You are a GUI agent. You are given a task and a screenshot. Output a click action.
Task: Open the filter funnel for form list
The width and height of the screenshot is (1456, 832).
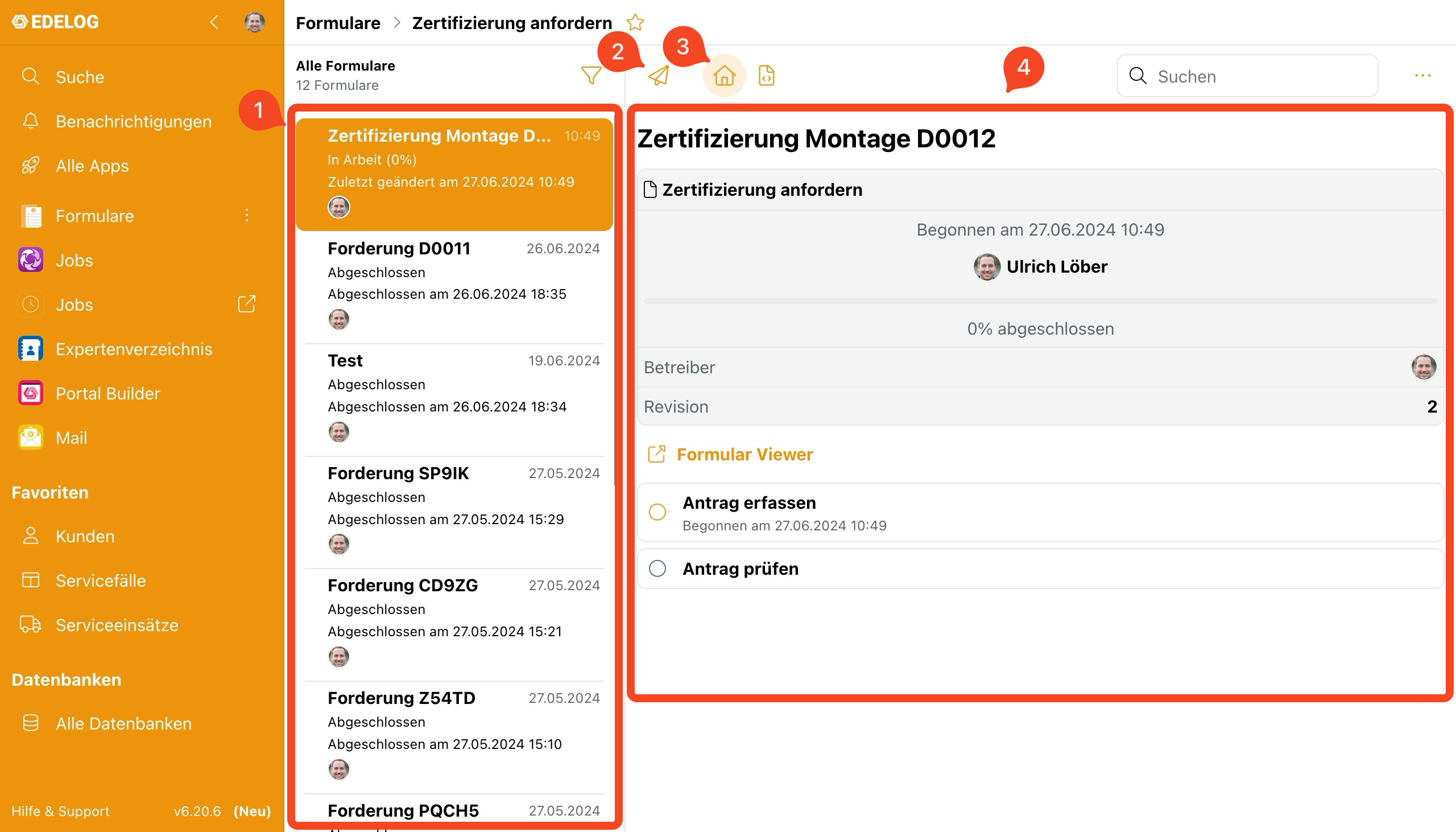point(591,75)
